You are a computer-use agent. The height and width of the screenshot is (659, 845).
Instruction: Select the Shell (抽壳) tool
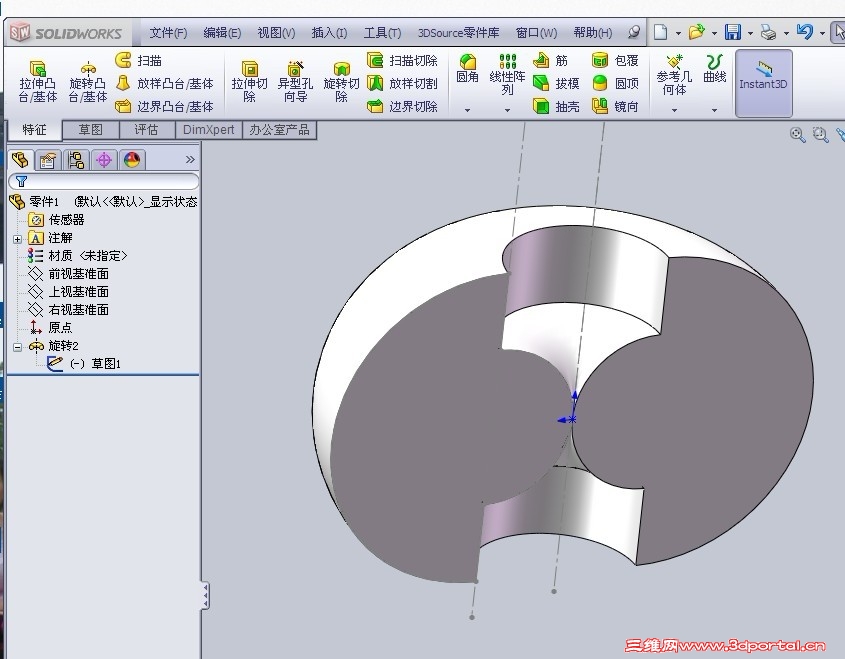(x=556, y=106)
